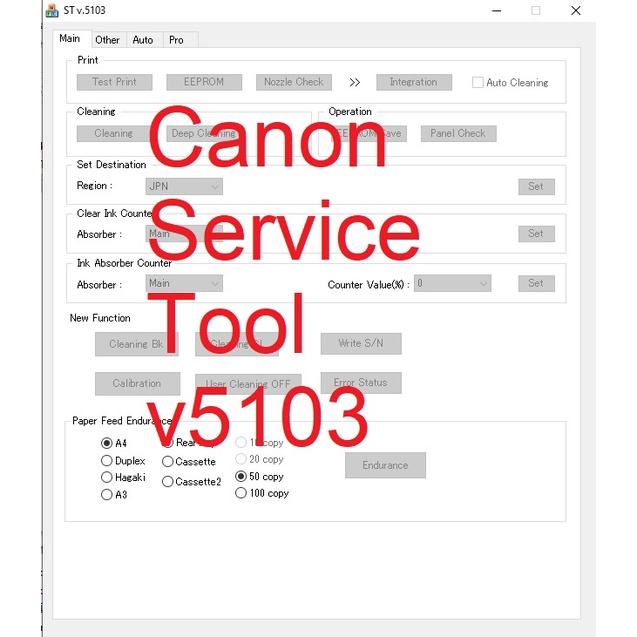Click the Calibration button
Image resolution: width=637 pixels, height=637 pixels.
pyautogui.click(x=137, y=384)
